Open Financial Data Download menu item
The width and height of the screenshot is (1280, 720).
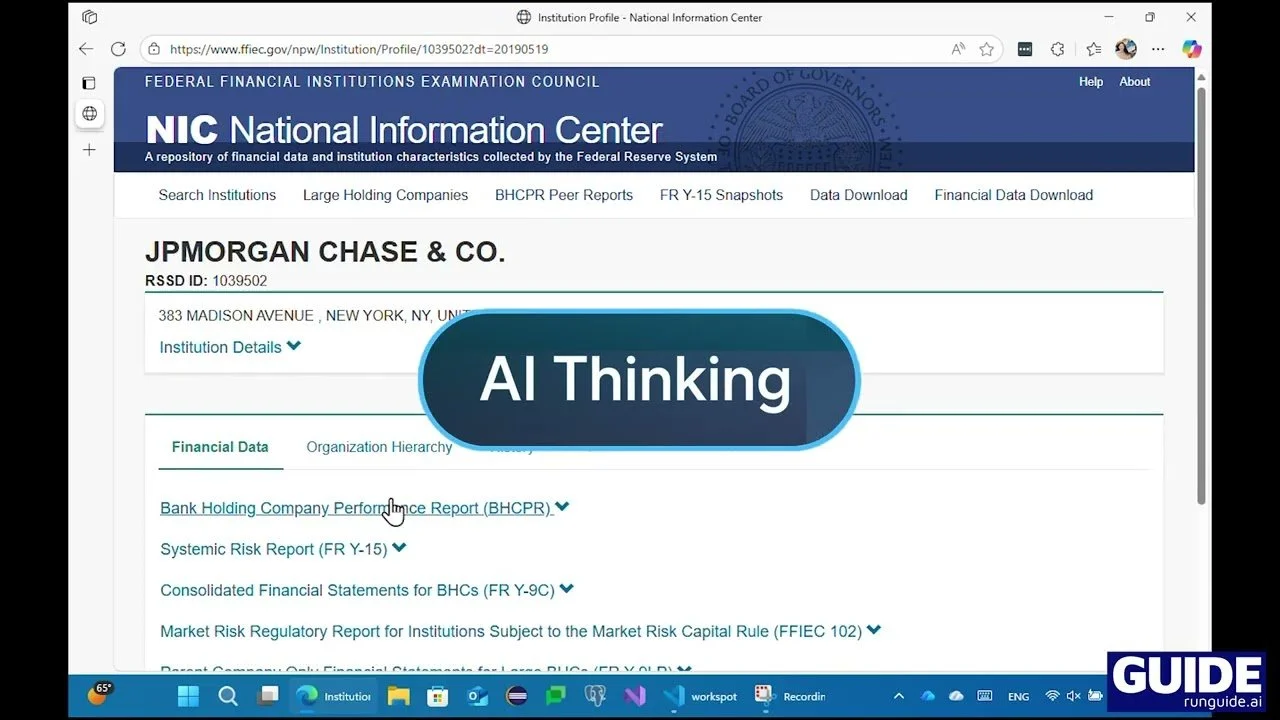1014,195
